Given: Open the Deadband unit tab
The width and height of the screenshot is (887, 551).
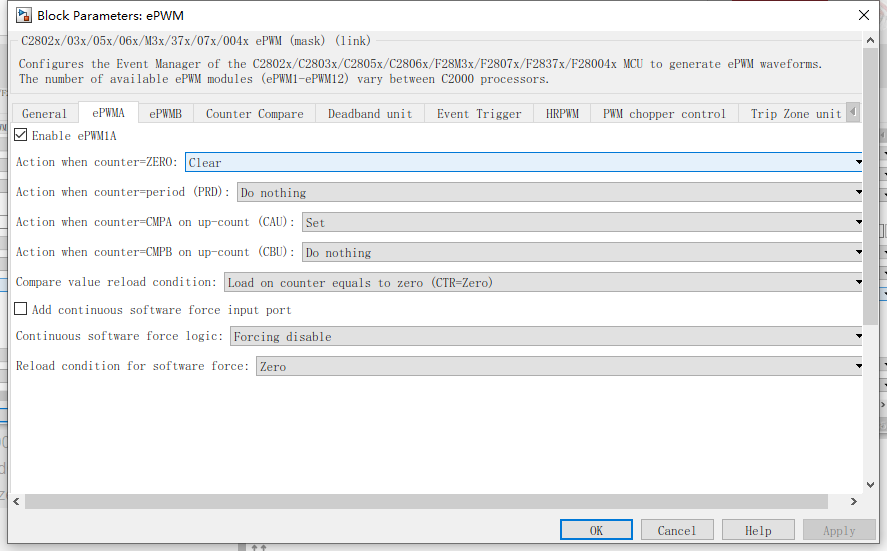Looking at the screenshot, I should [370, 113].
